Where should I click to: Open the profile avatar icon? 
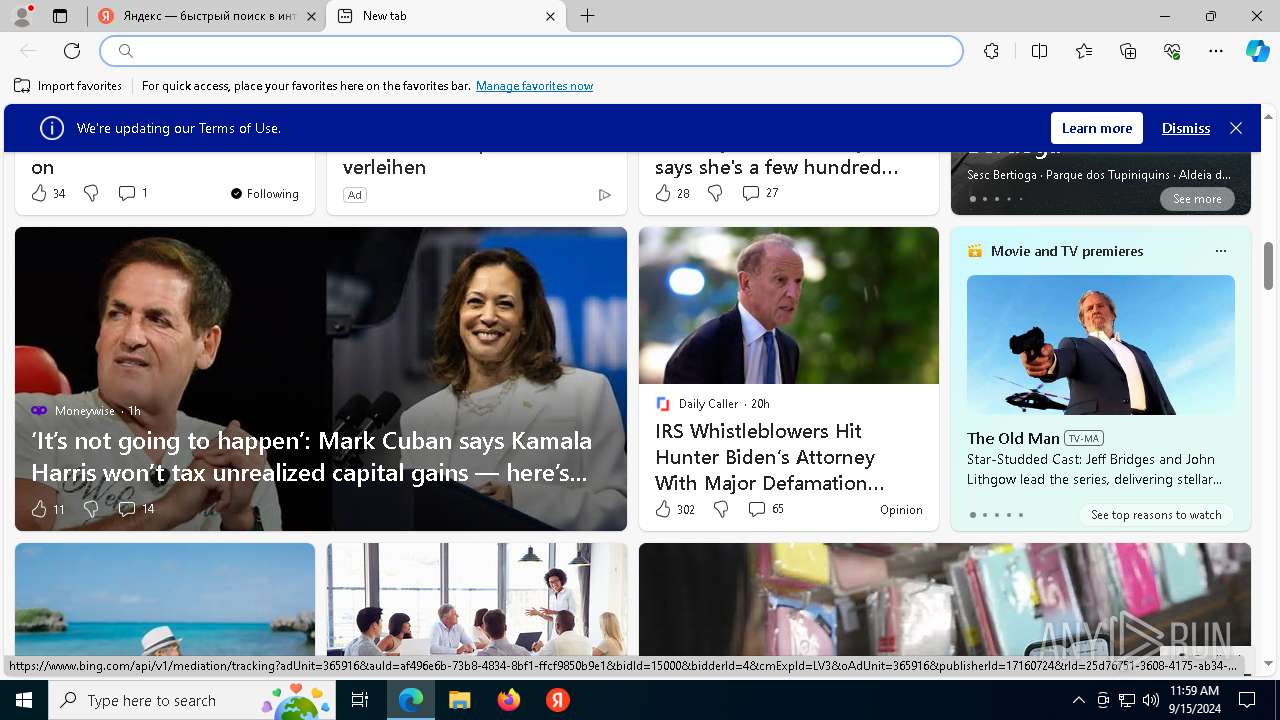[x=21, y=16]
